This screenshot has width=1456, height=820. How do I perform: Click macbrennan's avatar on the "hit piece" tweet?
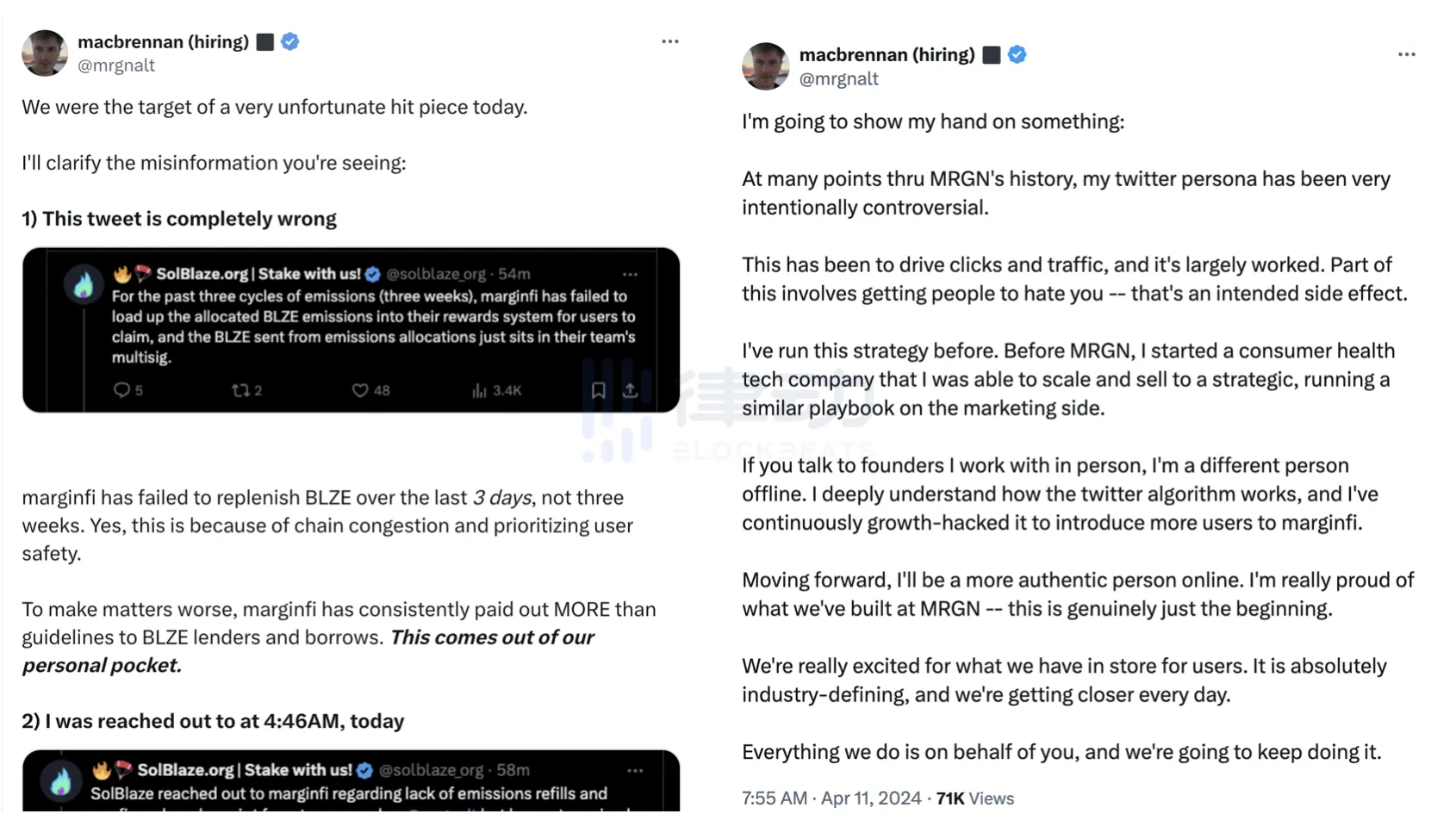pyautogui.click(x=45, y=53)
